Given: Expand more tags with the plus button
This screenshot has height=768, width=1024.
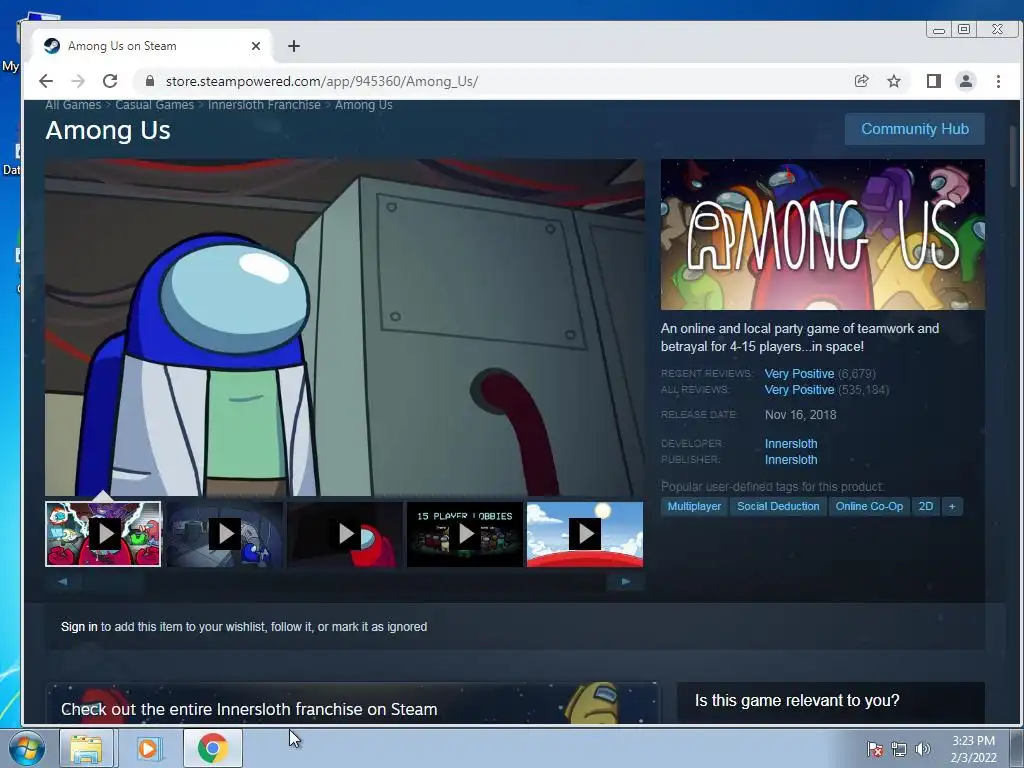Looking at the screenshot, I should (x=952, y=506).
